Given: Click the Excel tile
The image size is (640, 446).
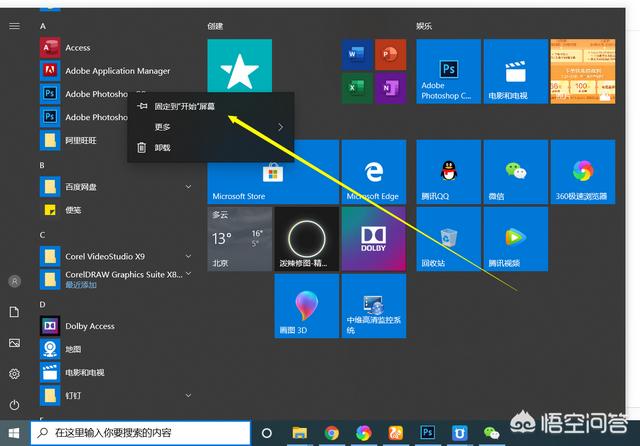Looking at the screenshot, I should click(x=356, y=88).
